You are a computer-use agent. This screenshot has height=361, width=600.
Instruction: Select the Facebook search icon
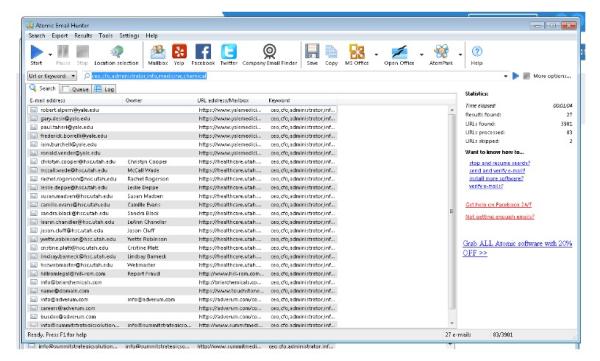tap(203, 52)
